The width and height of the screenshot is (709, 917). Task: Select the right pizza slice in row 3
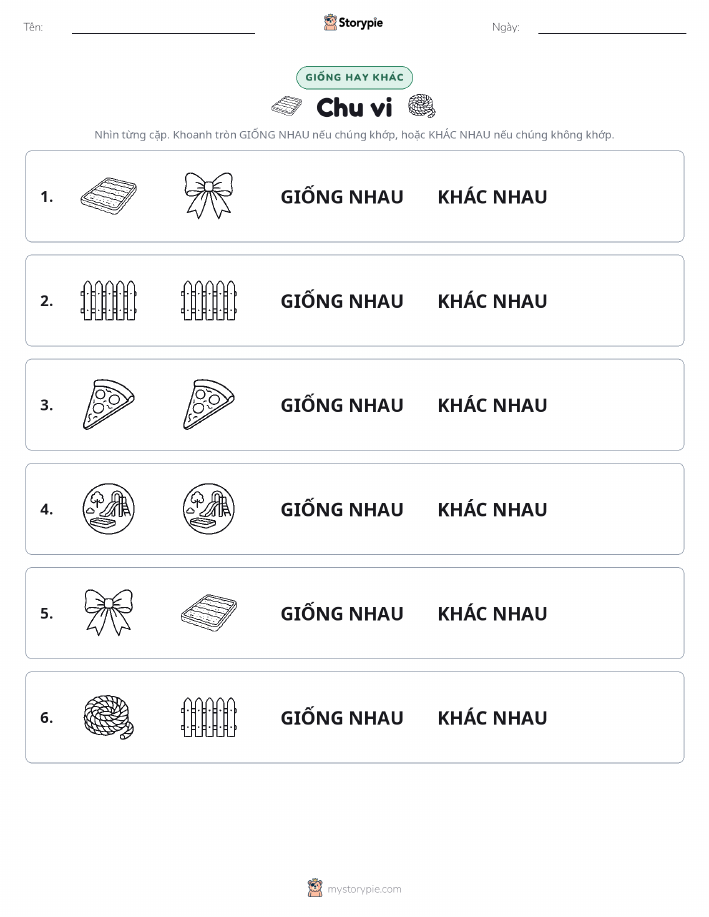tap(209, 405)
